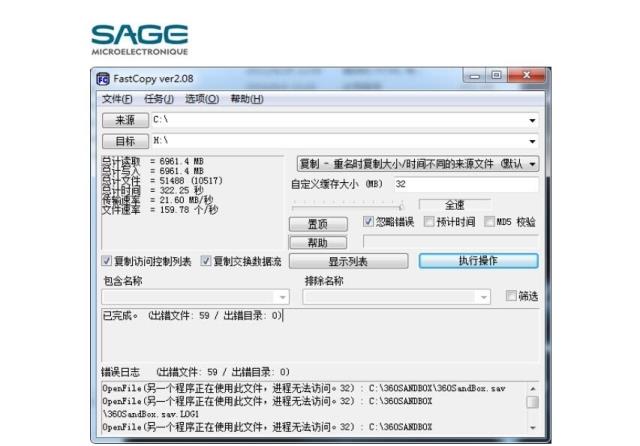Screen dimensions: 640x446
Task: Click the 自定义缓存大小 buffer size field
Action: 466,184
